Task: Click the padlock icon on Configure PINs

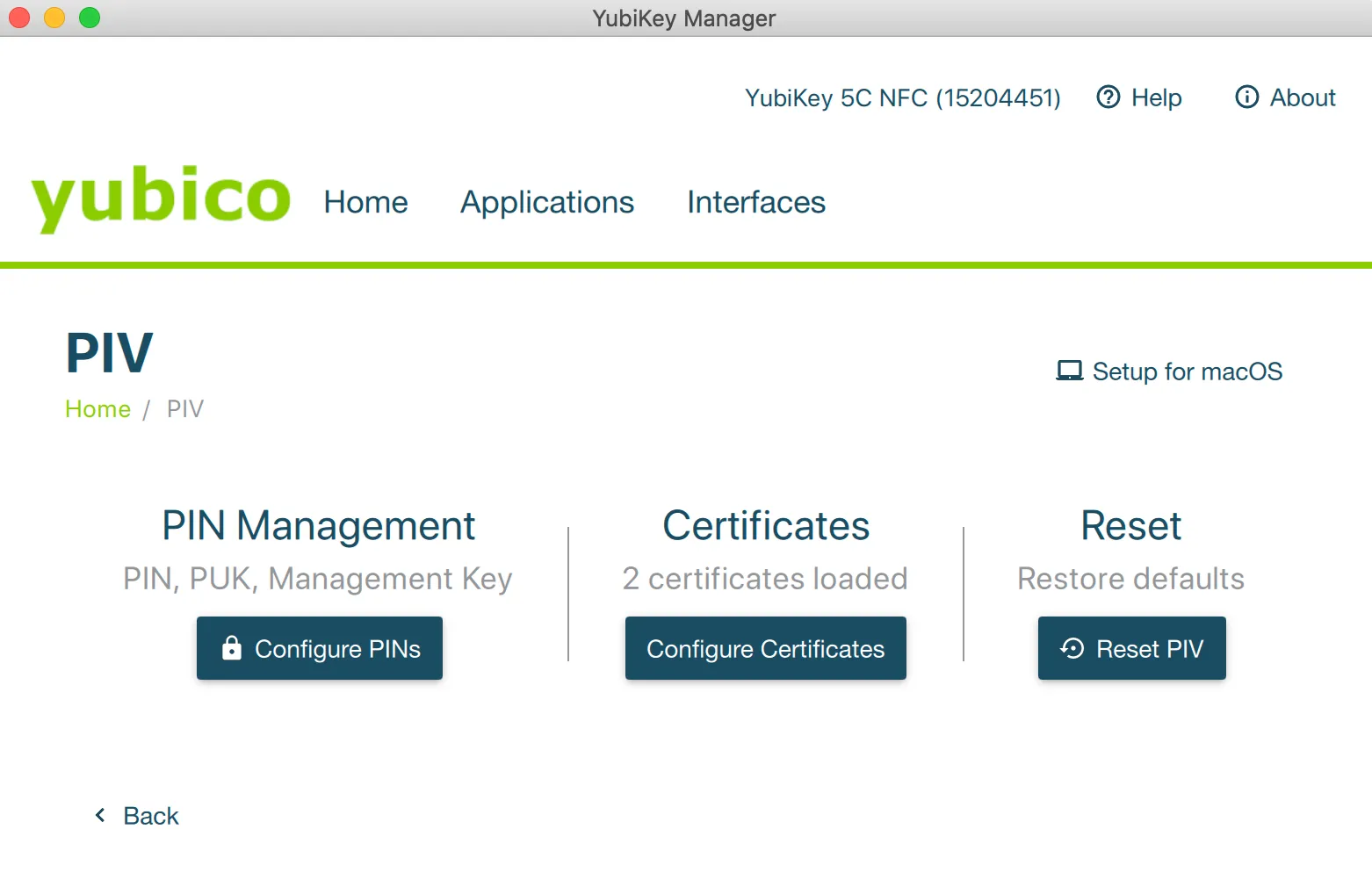Action: (232, 648)
